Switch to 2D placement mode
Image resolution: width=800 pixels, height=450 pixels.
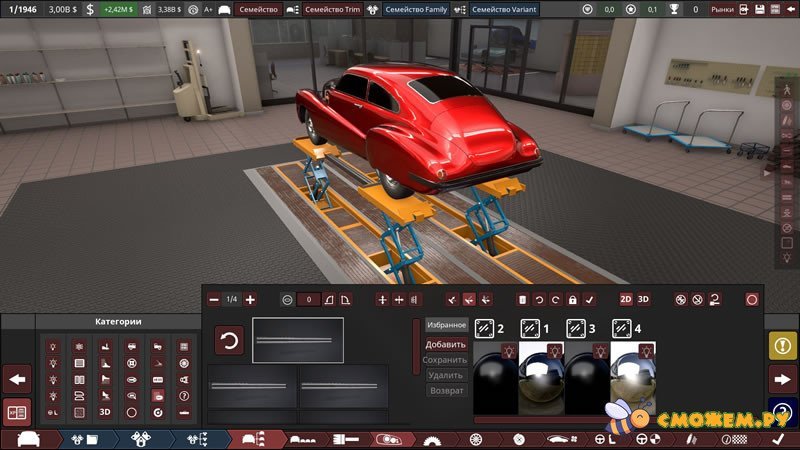(x=626, y=299)
